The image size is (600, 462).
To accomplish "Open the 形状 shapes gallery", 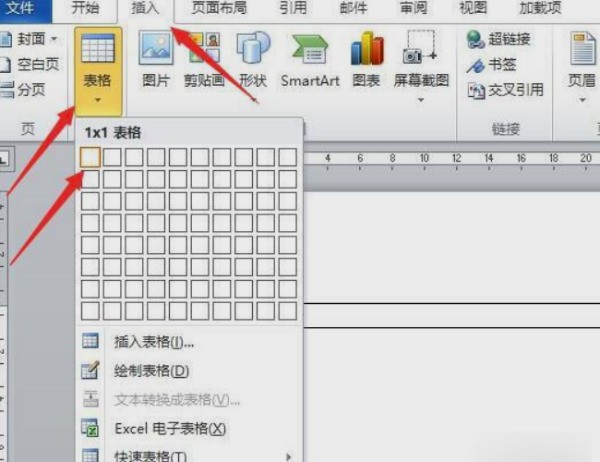I will pyautogui.click(x=253, y=59).
